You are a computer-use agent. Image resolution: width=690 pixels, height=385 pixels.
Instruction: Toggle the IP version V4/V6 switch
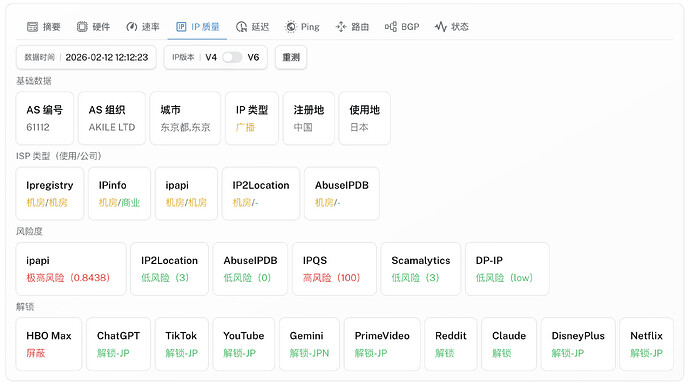tap(232, 57)
